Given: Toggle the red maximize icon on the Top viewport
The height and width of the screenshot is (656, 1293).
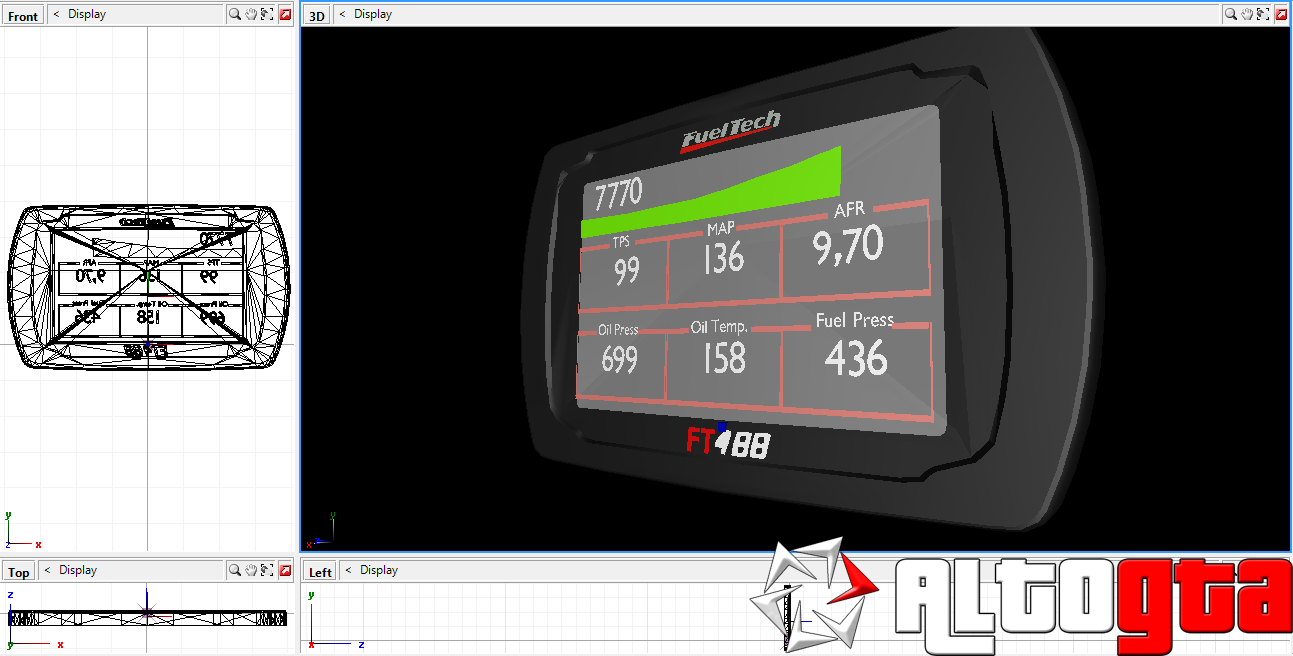Looking at the screenshot, I should pyautogui.click(x=285, y=570).
